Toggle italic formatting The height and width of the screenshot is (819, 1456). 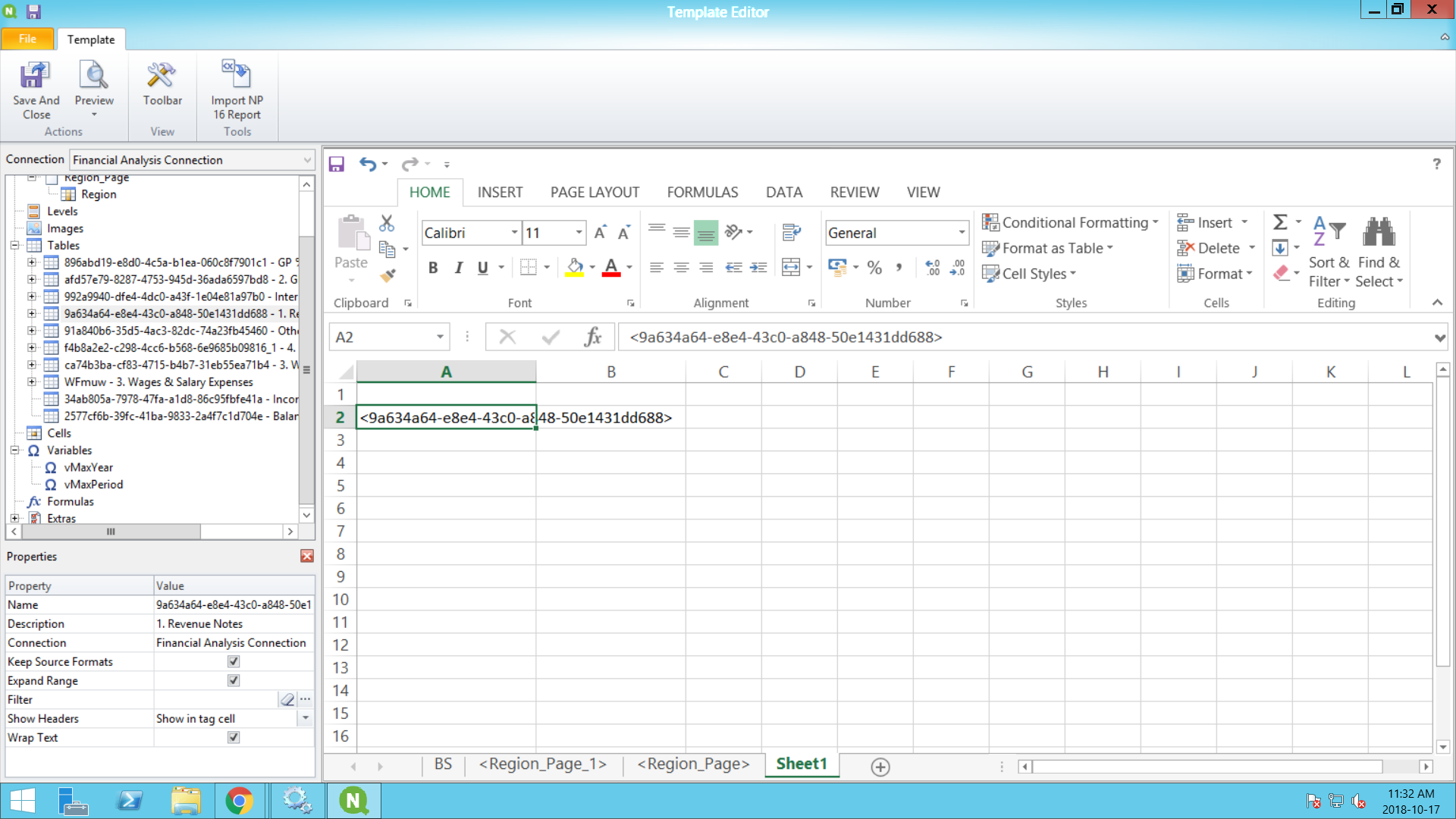click(x=458, y=268)
